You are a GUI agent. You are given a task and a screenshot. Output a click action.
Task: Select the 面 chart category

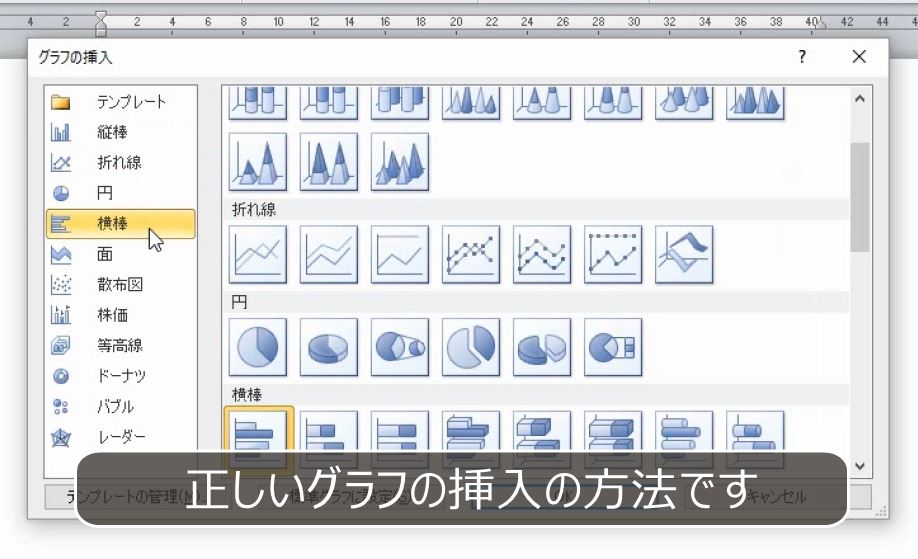click(120, 254)
